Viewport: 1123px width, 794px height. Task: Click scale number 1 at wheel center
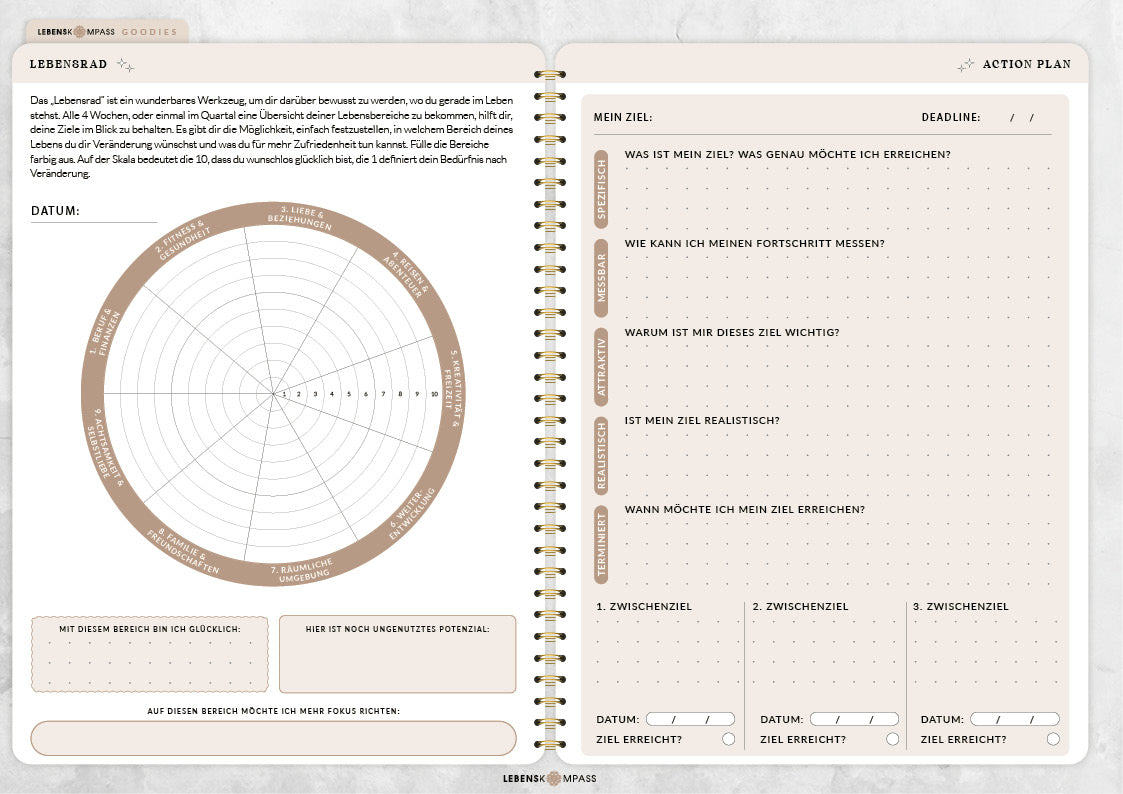284,394
